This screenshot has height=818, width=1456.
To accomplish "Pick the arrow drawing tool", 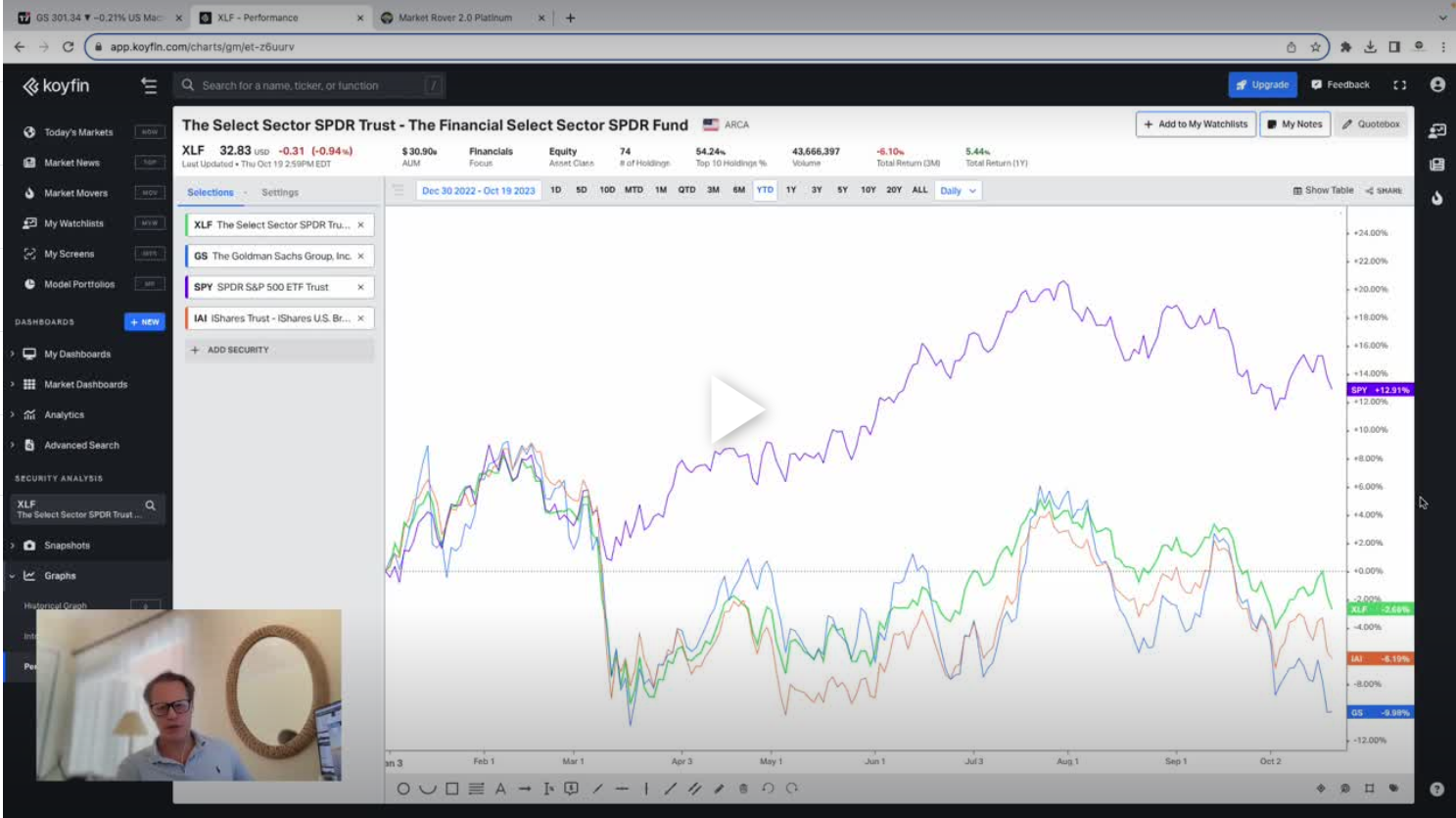I will [x=526, y=789].
